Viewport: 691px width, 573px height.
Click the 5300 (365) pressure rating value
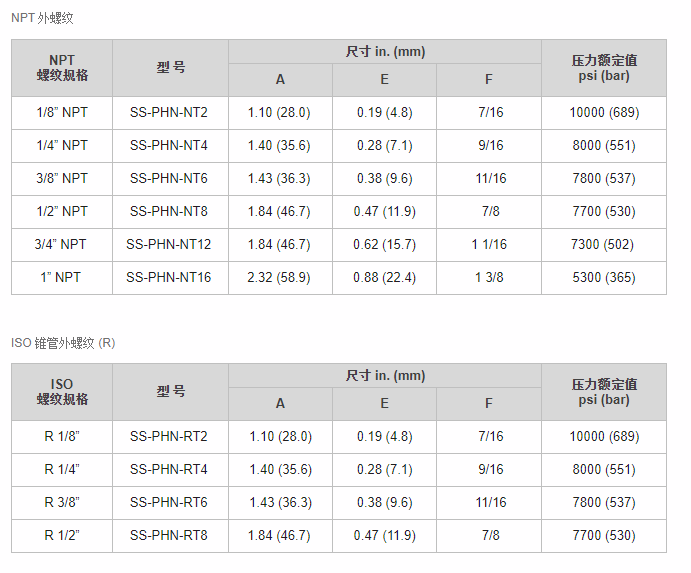click(603, 278)
